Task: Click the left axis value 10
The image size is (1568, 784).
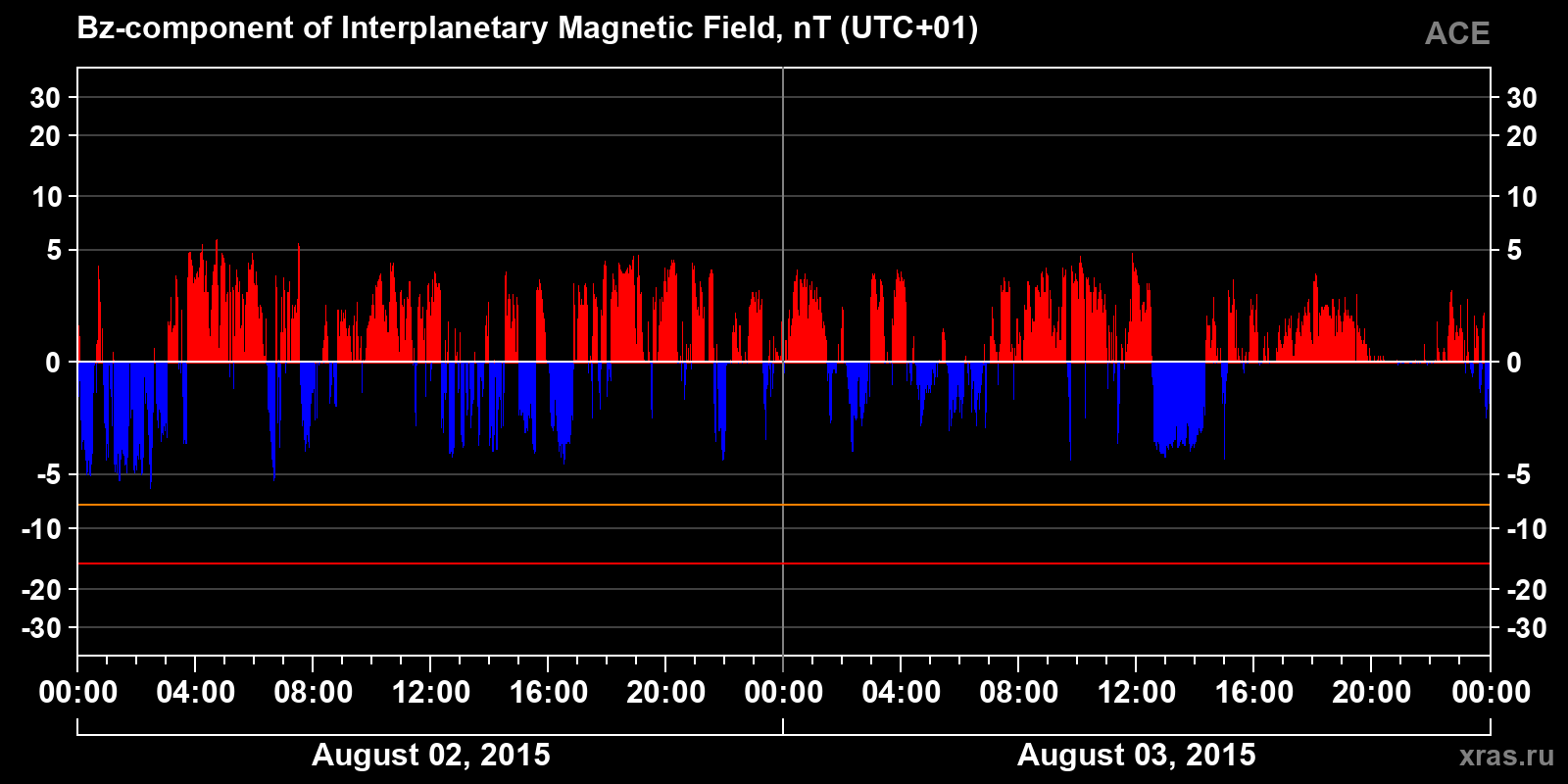Action: coord(46,197)
